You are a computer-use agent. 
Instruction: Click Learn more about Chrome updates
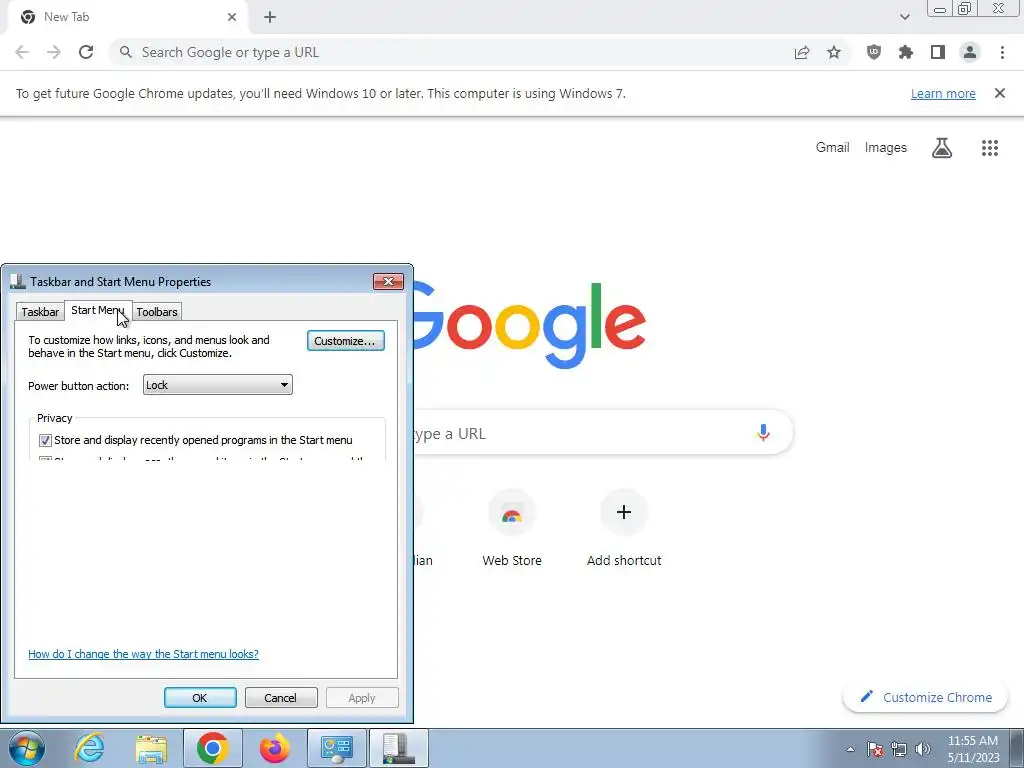click(x=943, y=93)
